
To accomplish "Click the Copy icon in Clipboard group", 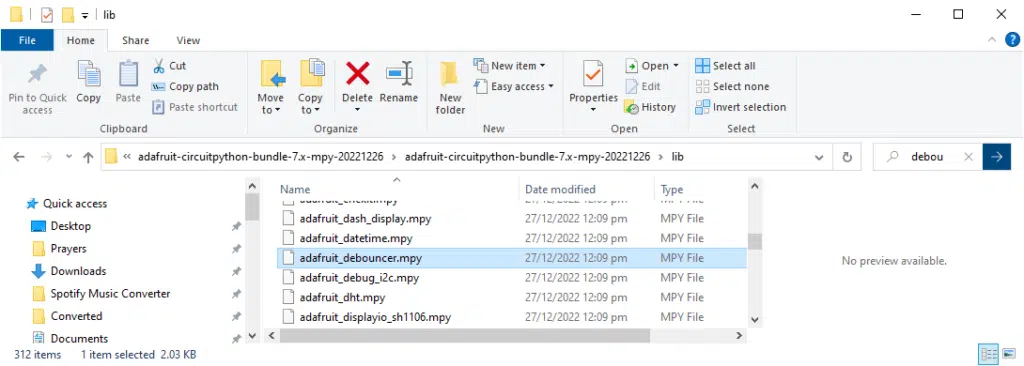I will (x=88, y=74).
